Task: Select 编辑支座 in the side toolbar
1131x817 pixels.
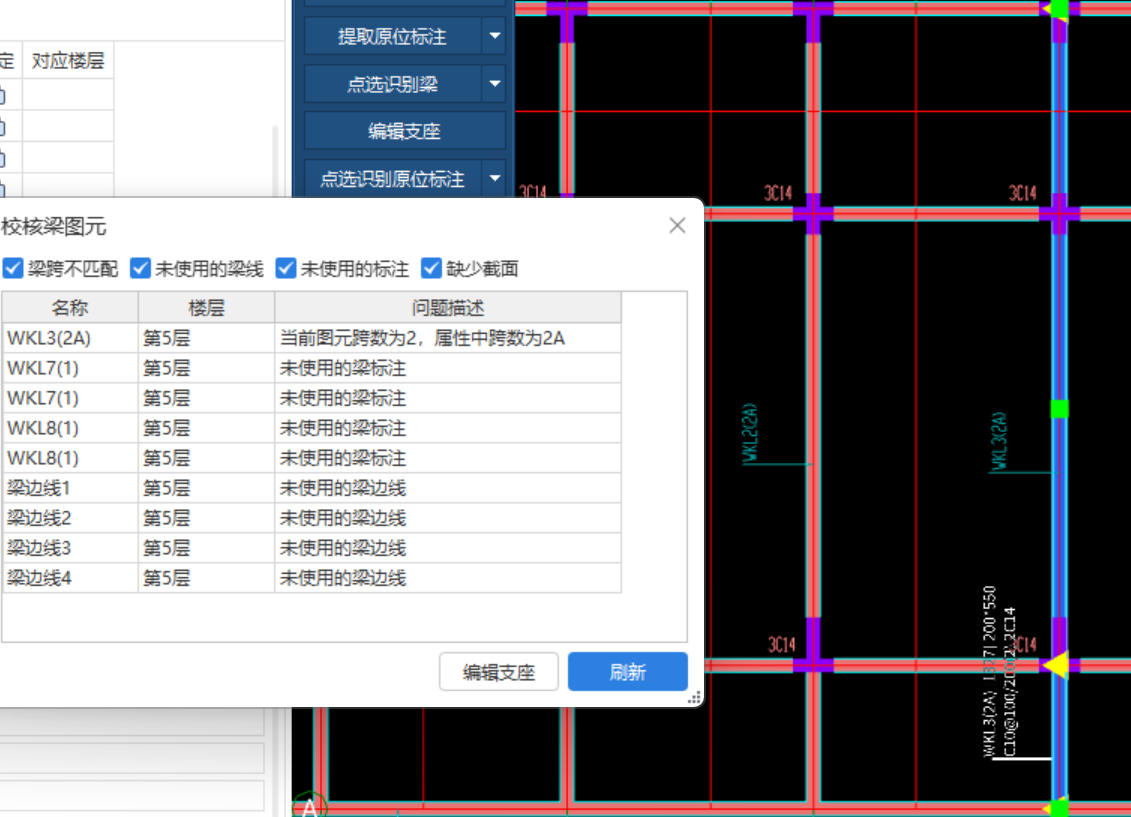Action: pos(404,130)
